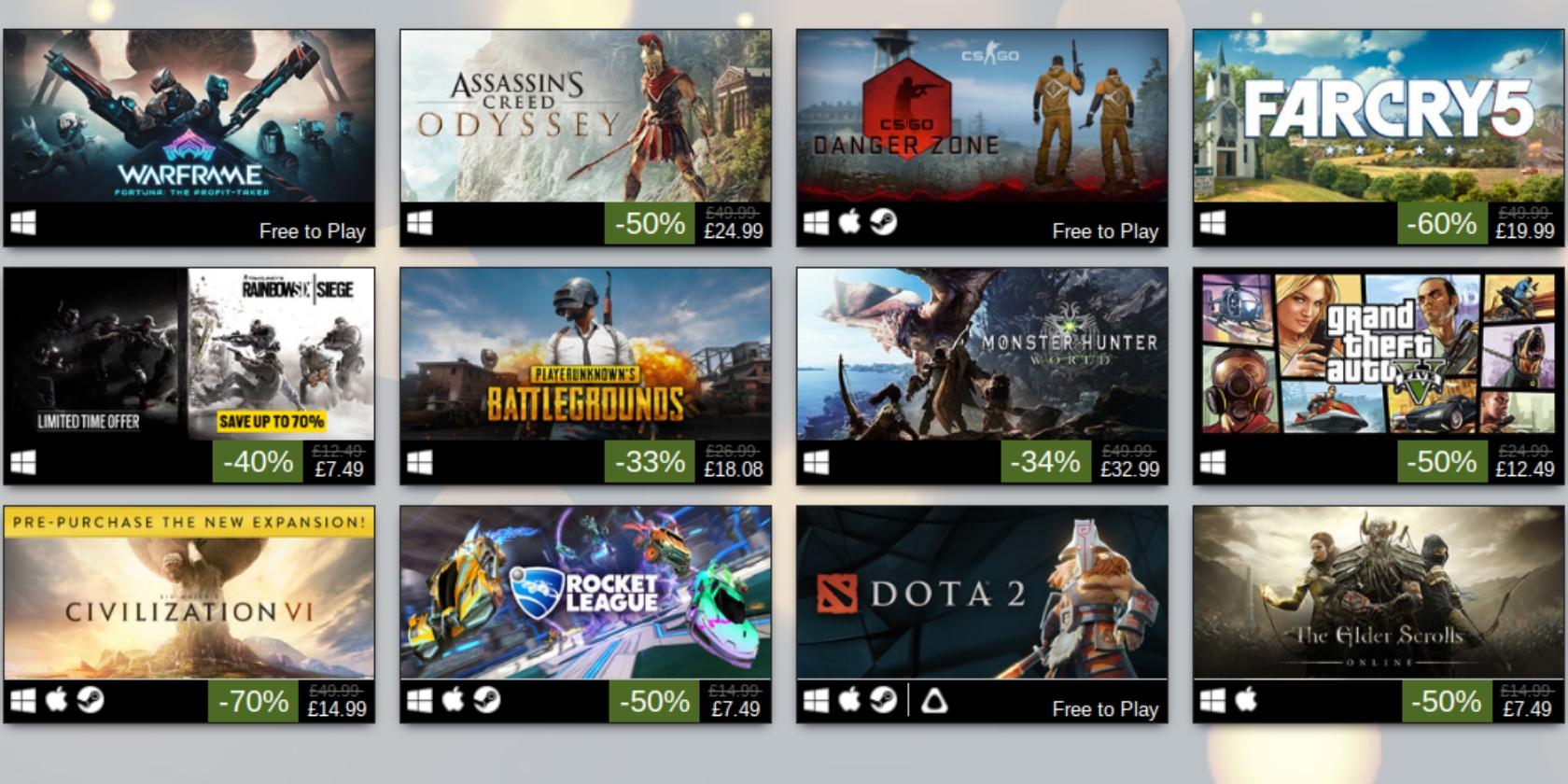The height and width of the screenshot is (784, 1568).
Task: Click Free to Play label under Dota 2
Action: pos(1105,709)
